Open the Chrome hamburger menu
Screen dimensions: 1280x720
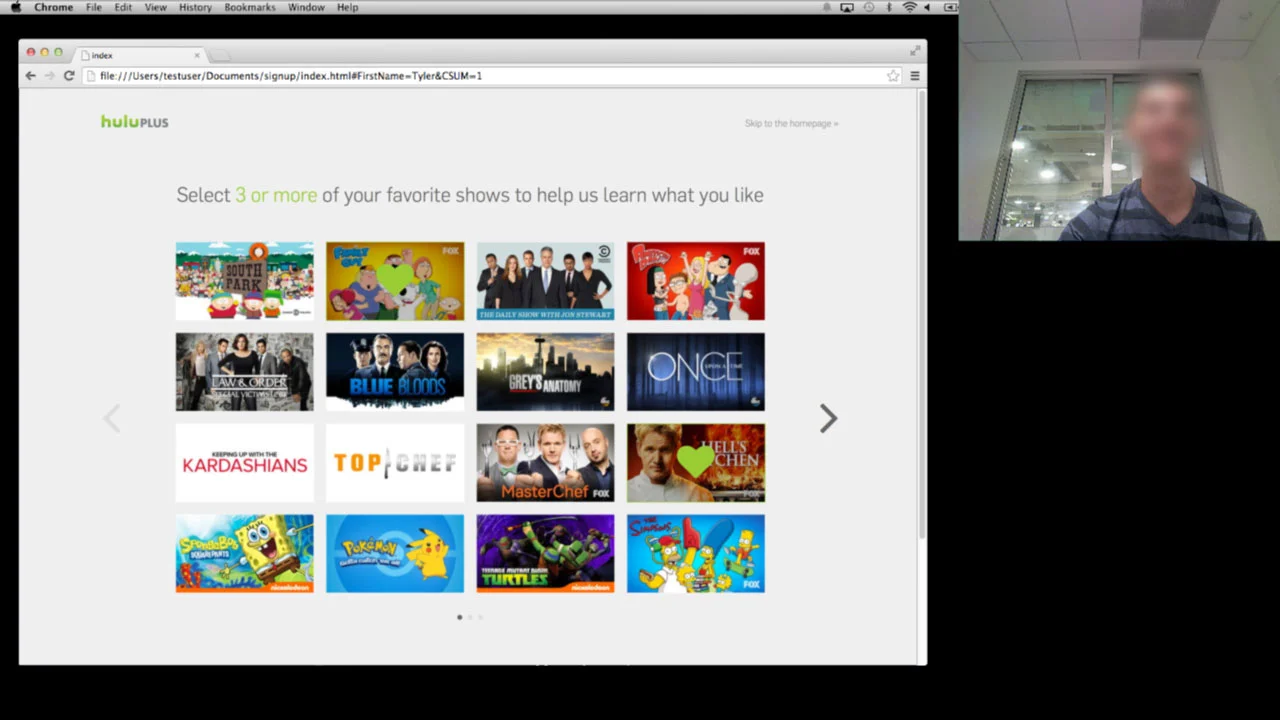click(x=914, y=75)
